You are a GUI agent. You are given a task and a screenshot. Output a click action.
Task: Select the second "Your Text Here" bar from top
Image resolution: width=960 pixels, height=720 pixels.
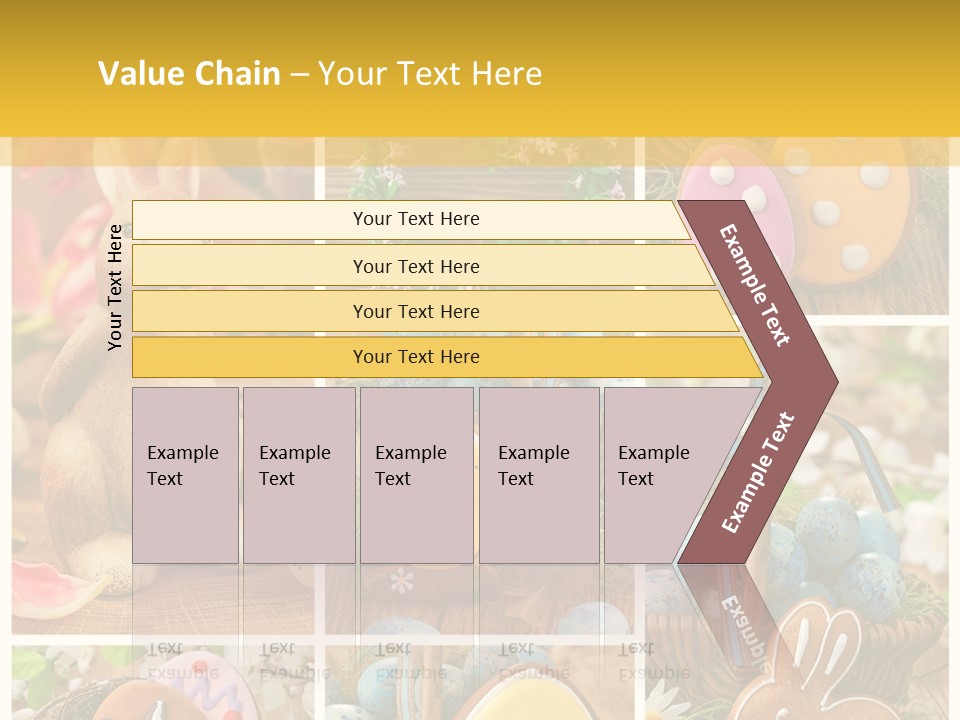pyautogui.click(x=415, y=266)
